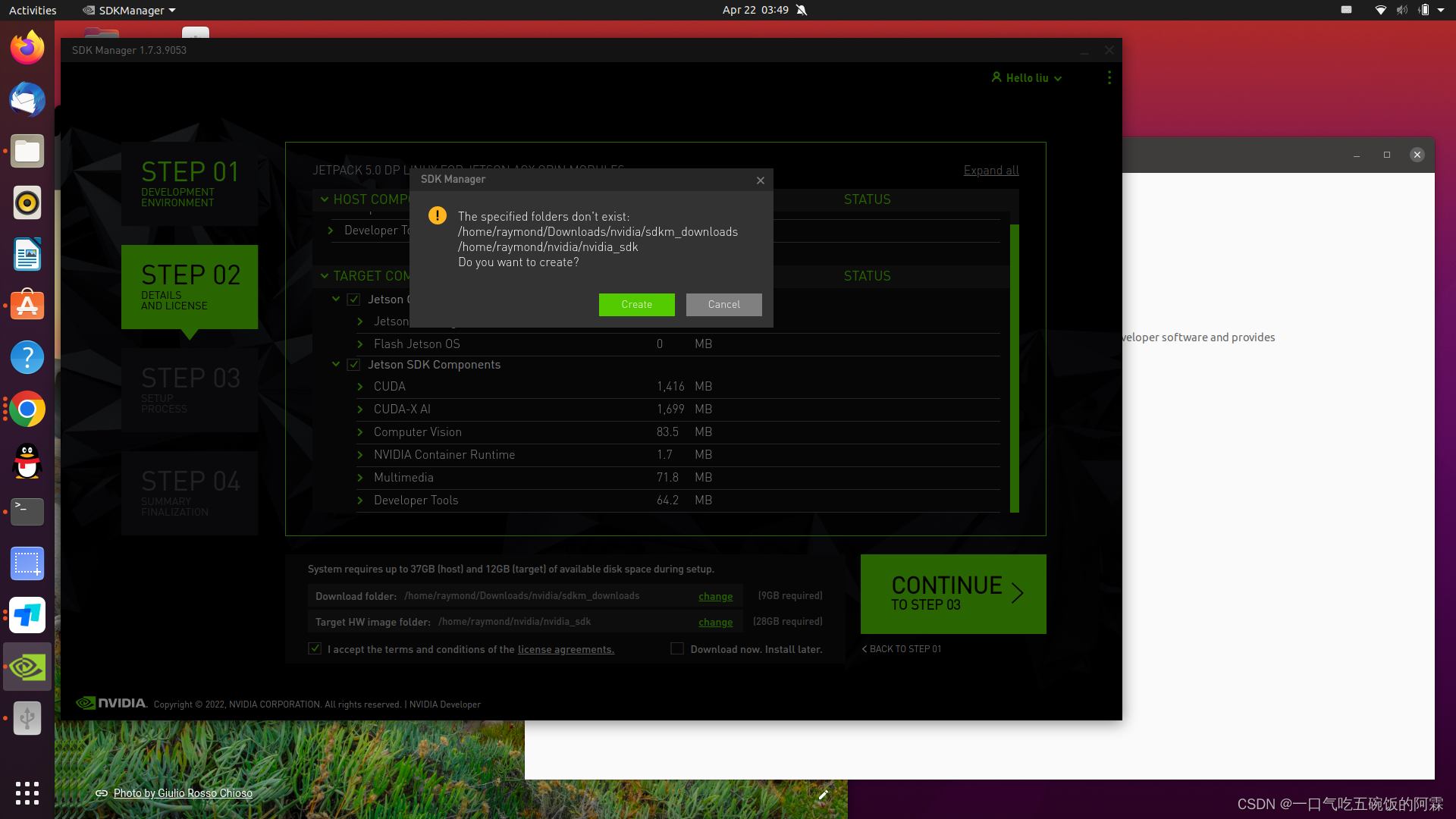Click CONTINUE TO STEP 03
This screenshot has height=819, width=1456.
(953, 594)
